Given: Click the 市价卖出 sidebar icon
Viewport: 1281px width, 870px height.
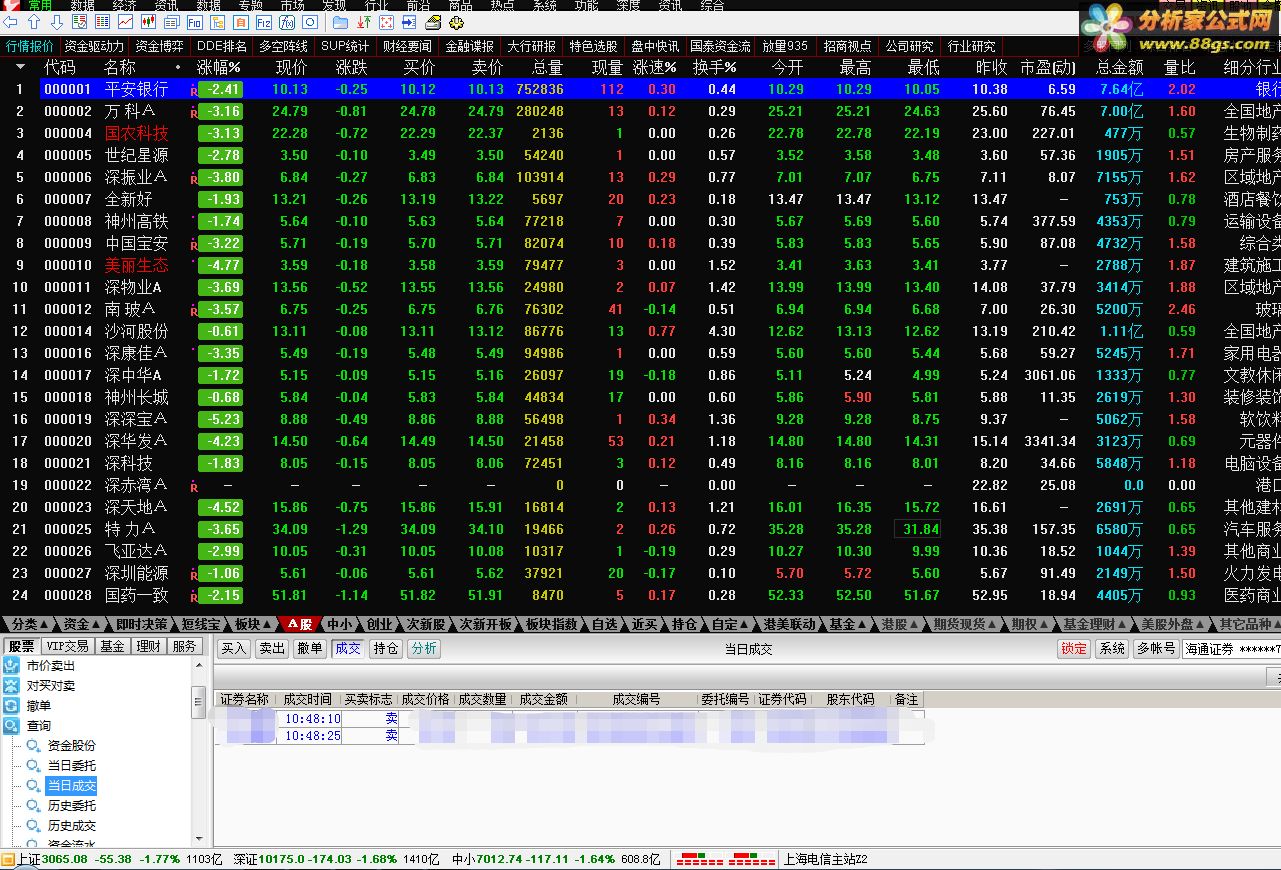Looking at the screenshot, I should tap(12, 666).
